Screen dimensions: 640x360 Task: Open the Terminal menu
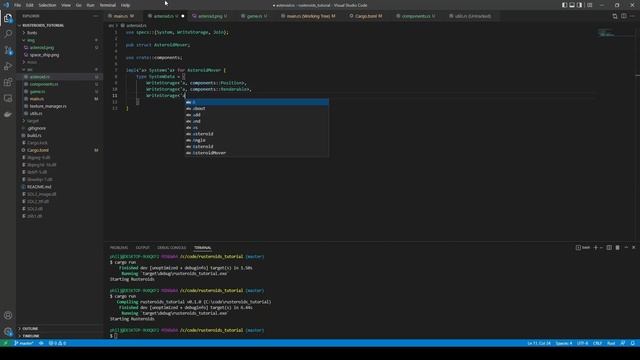pyautogui.click(x=108, y=5)
